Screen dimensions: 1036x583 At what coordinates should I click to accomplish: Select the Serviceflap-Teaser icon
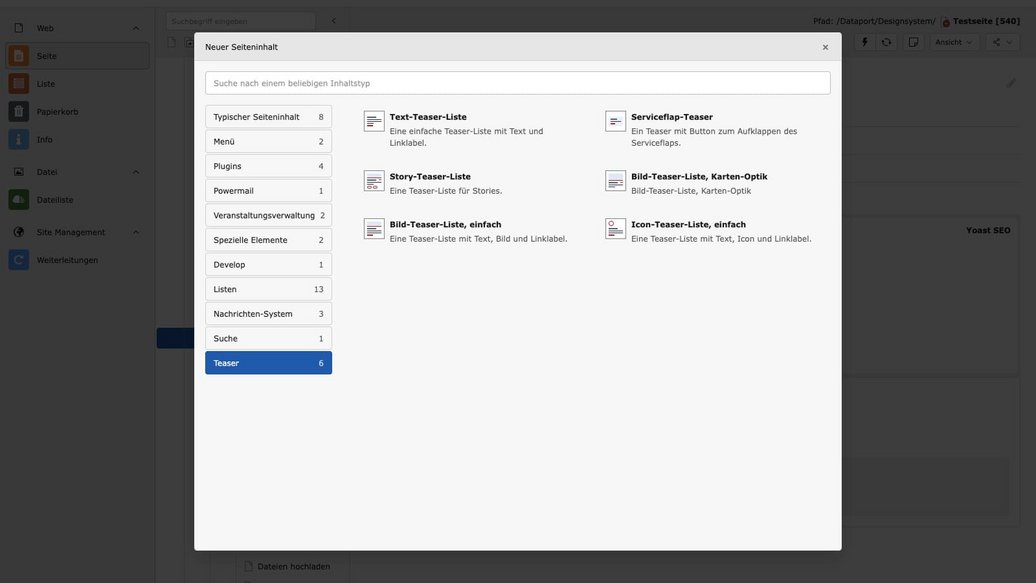point(615,121)
